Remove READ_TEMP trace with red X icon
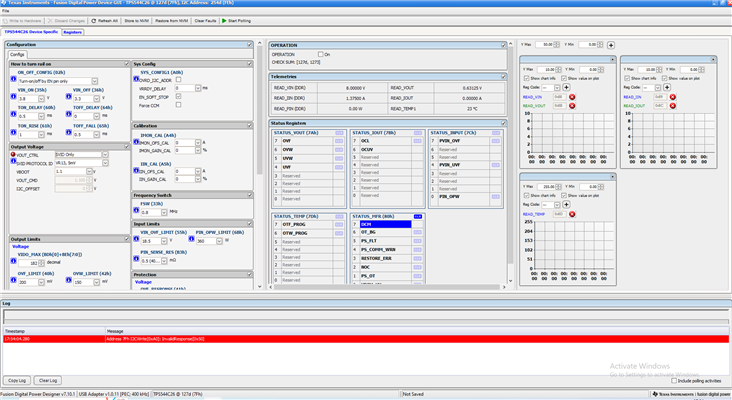 click(572, 214)
